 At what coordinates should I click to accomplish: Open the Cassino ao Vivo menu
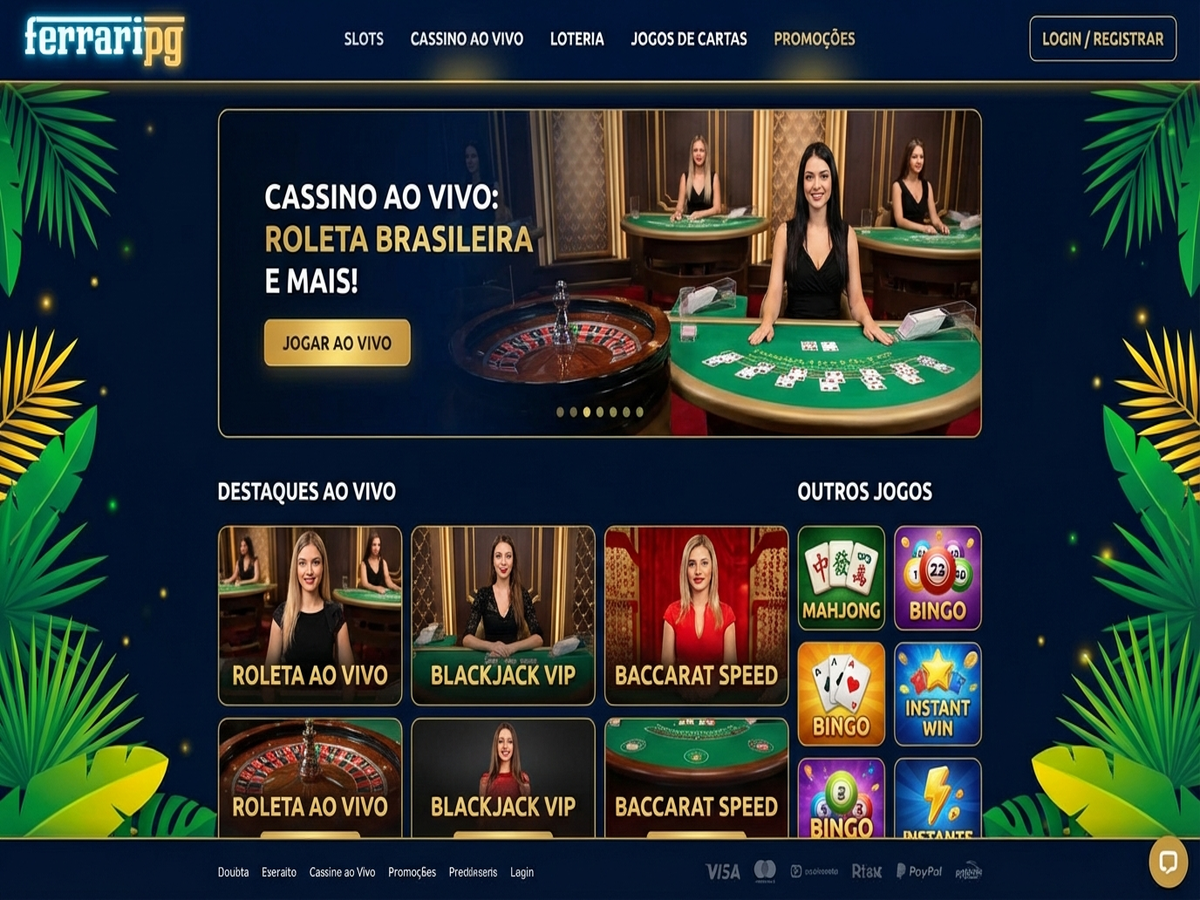click(x=467, y=39)
